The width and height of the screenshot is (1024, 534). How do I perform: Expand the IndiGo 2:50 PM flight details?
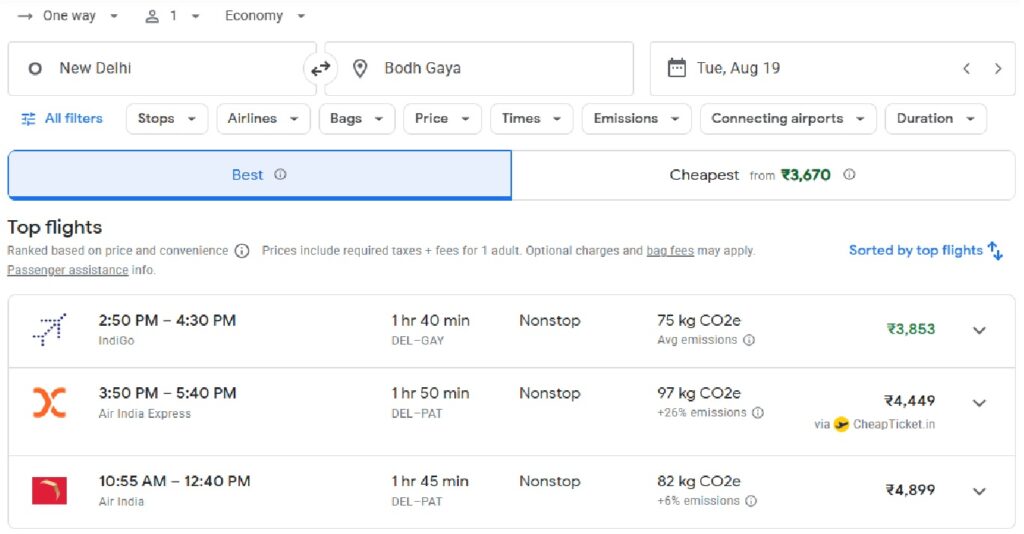point(979,330)
